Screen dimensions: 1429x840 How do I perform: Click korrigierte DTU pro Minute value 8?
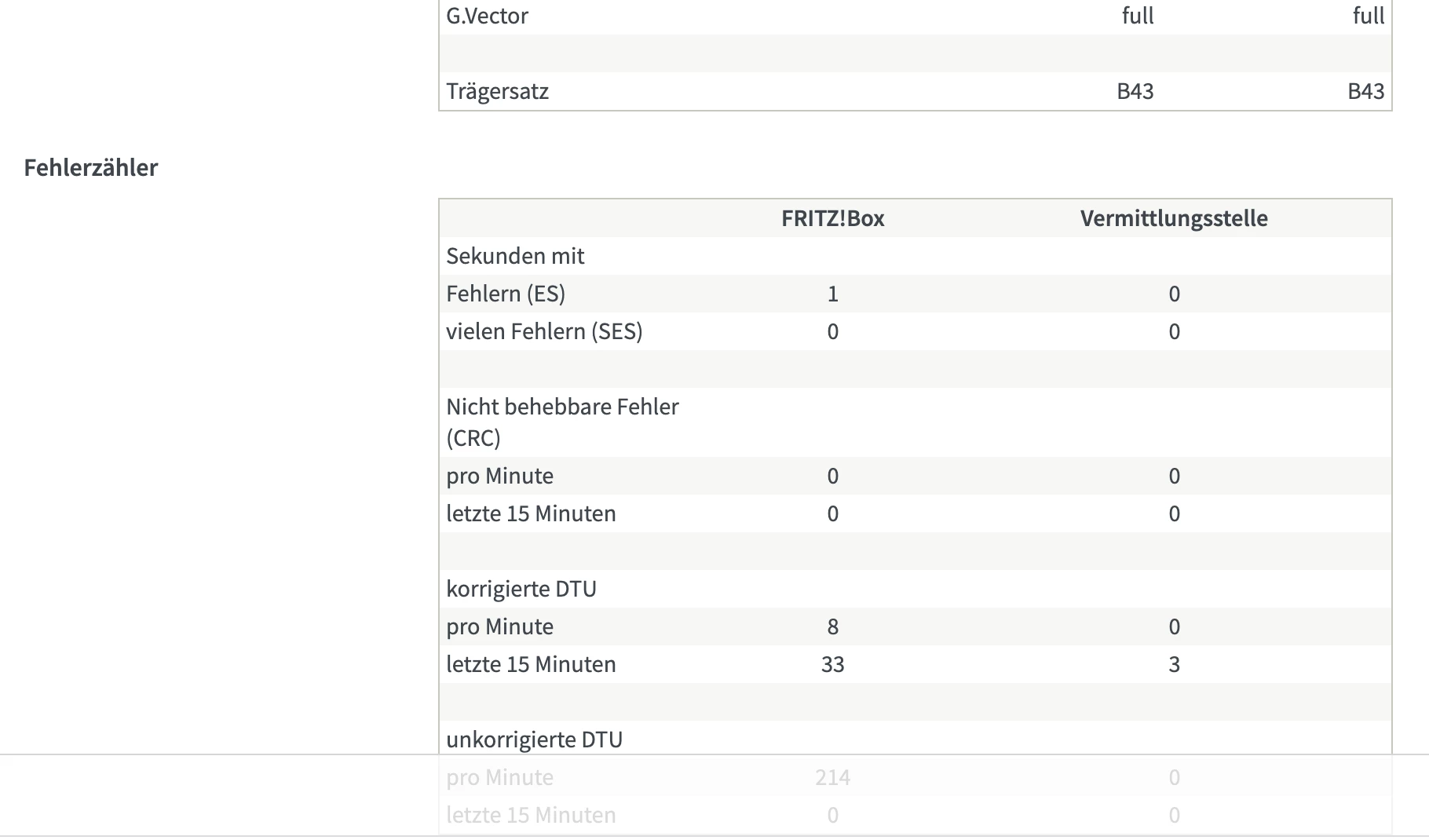(832, 626)
